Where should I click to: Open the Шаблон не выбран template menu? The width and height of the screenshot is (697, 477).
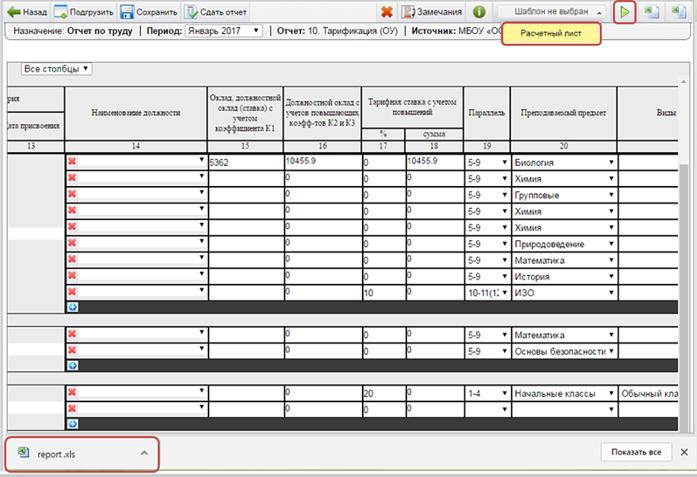552,12
